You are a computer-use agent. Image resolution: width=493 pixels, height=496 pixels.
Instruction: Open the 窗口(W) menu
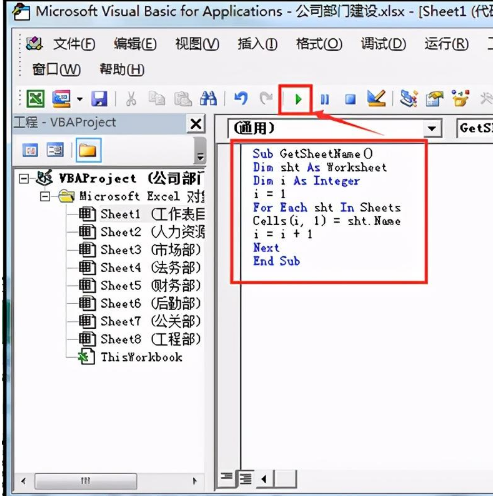[56, 70]
